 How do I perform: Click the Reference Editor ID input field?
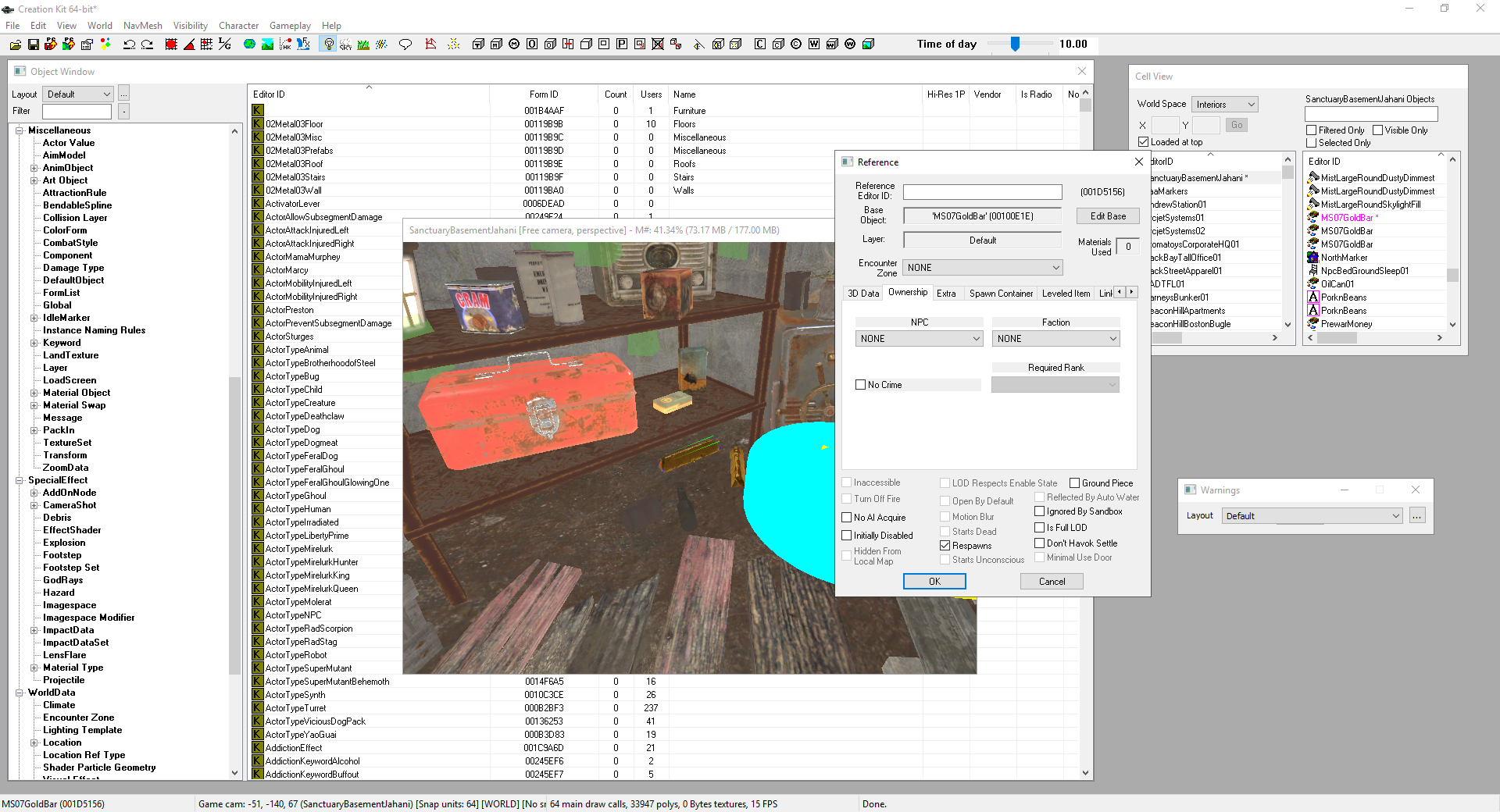coord(983,192)
